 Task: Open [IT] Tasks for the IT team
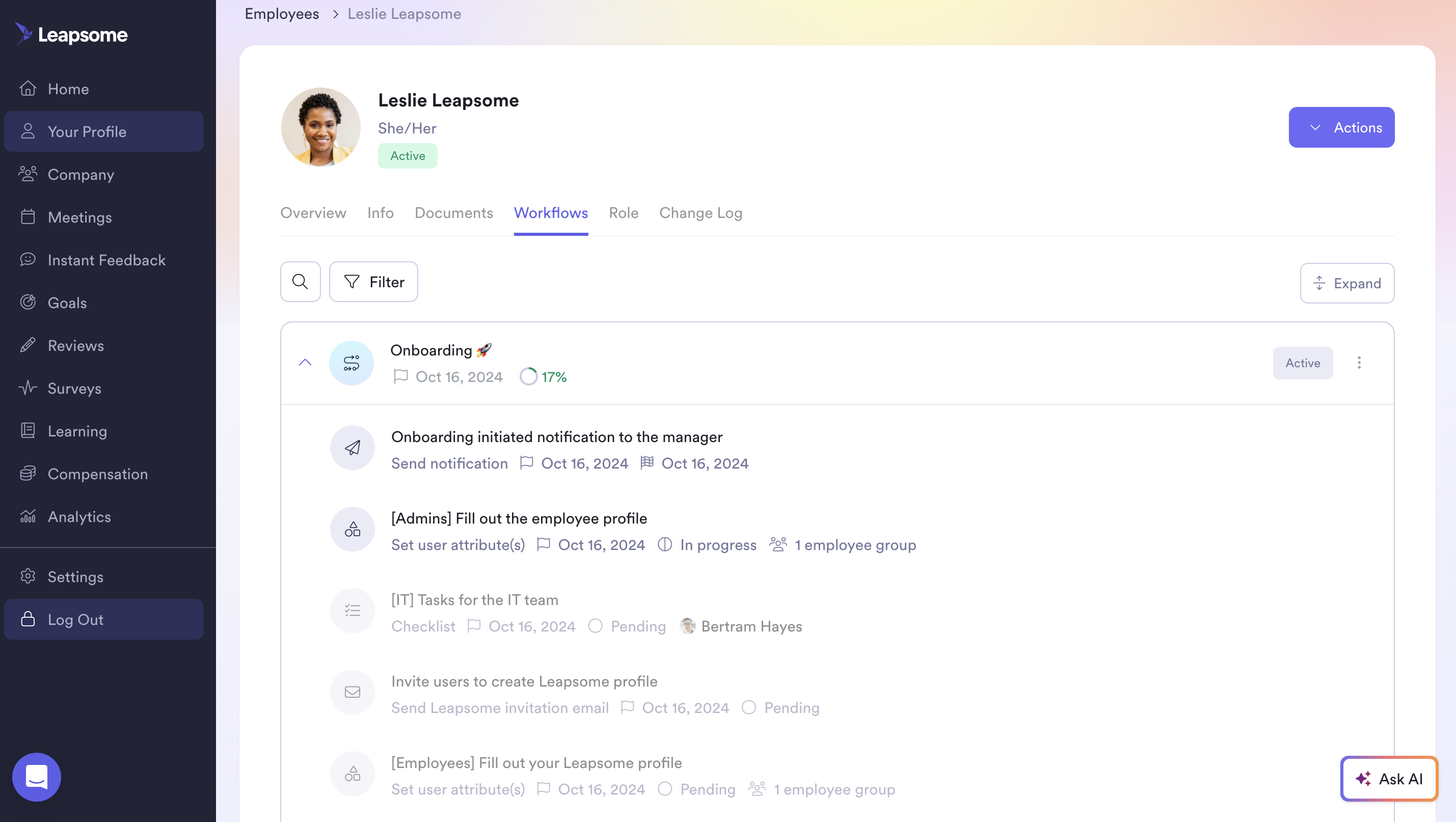click(475, 599)
